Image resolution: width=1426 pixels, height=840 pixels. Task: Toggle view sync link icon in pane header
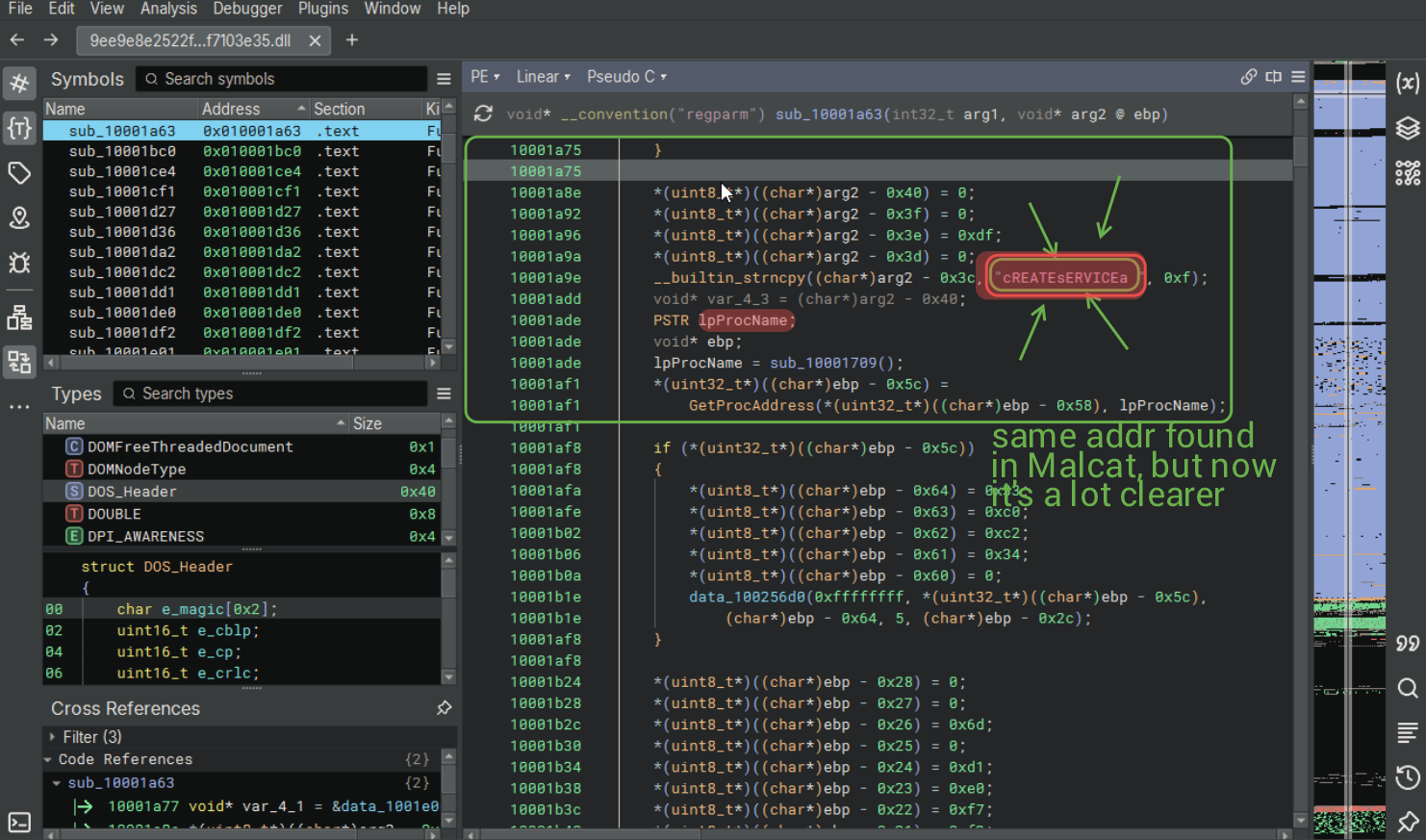click(x=1248, y=77)
